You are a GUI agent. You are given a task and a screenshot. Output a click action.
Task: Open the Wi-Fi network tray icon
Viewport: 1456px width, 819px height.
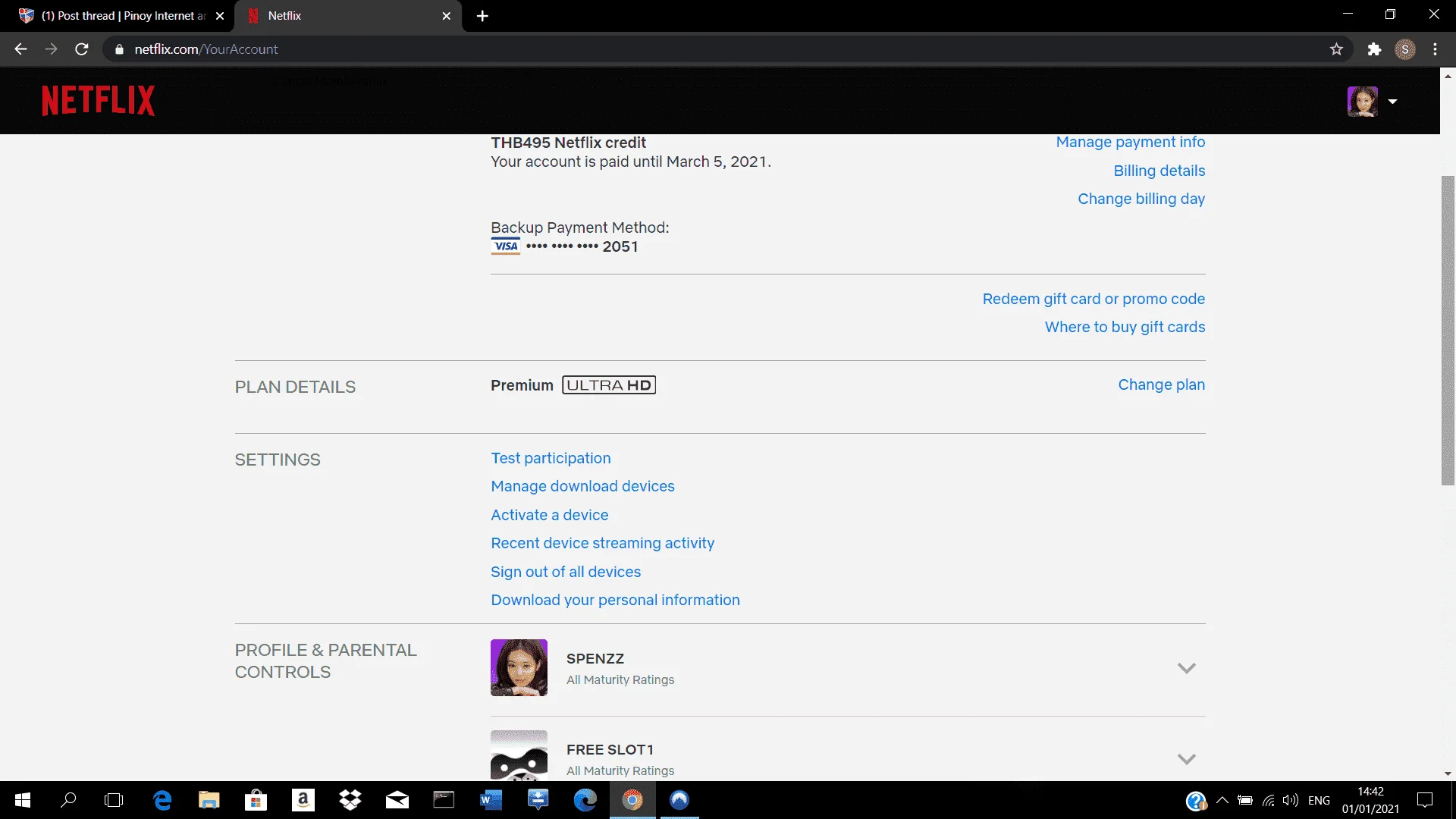pos(1268,800)
